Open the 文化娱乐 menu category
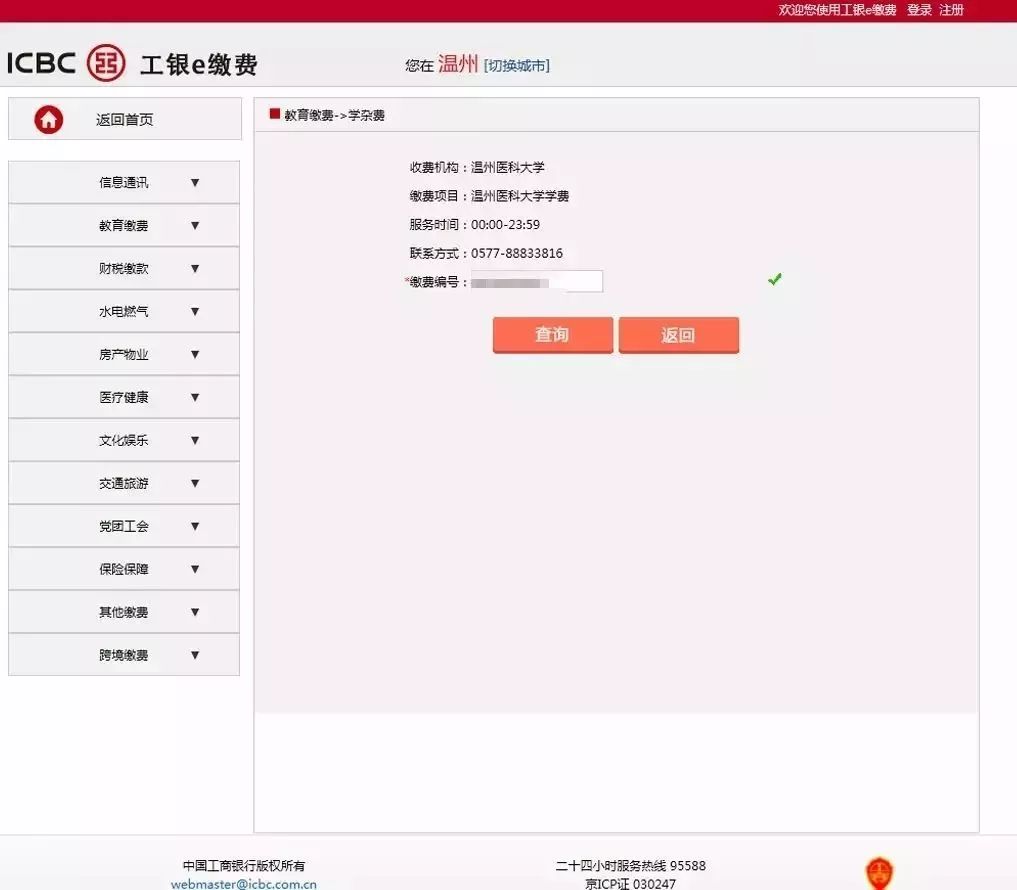Image resolution: width=1017 pixels, height=890 pixels. click(x=124, y=440)
